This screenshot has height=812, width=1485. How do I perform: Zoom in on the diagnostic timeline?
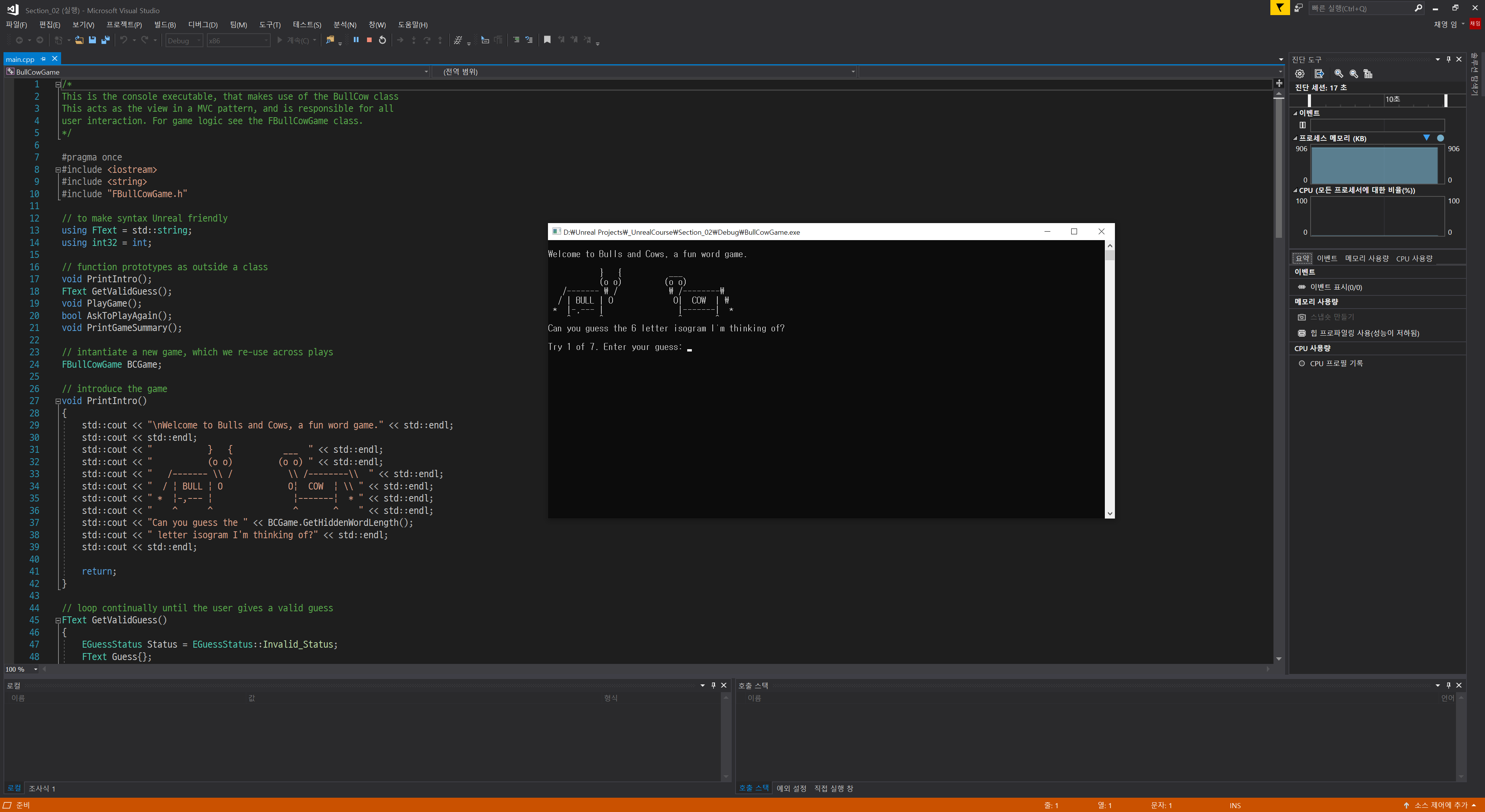click(x=1338, y=74)
